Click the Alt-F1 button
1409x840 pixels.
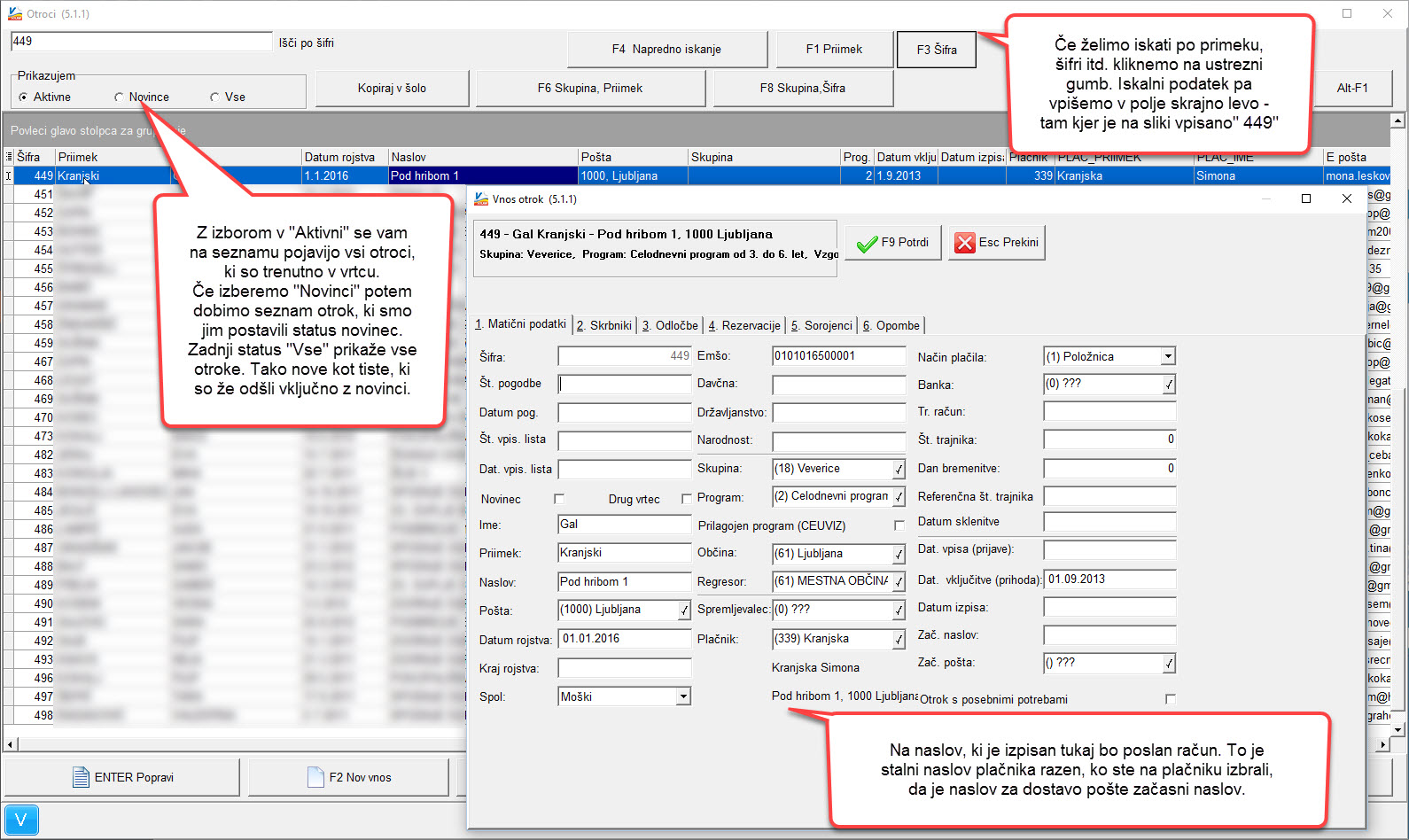(x=1352, y=89)
